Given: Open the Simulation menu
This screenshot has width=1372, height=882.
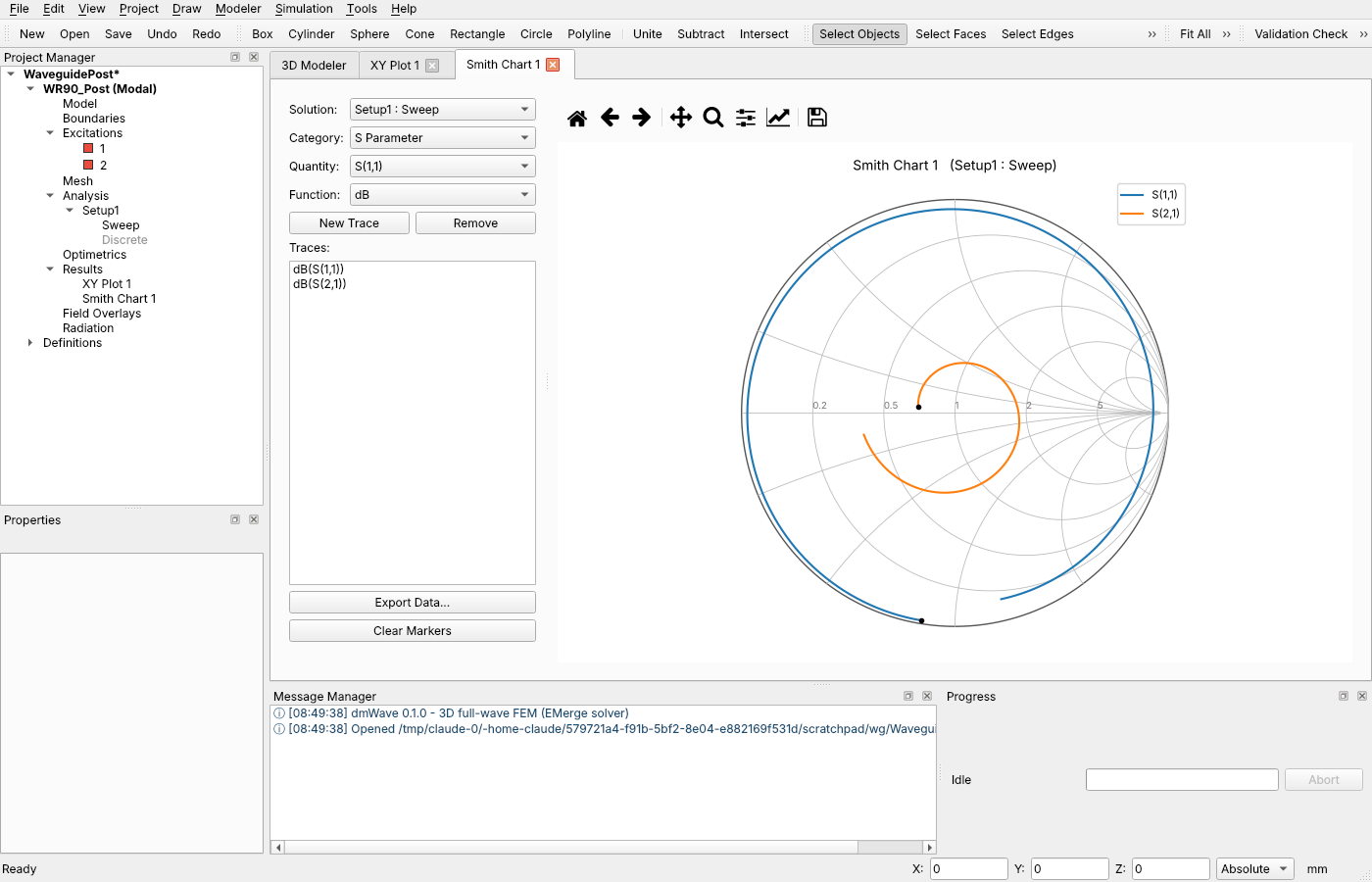Looking at the screenshot, I should [x=304, y=9].
